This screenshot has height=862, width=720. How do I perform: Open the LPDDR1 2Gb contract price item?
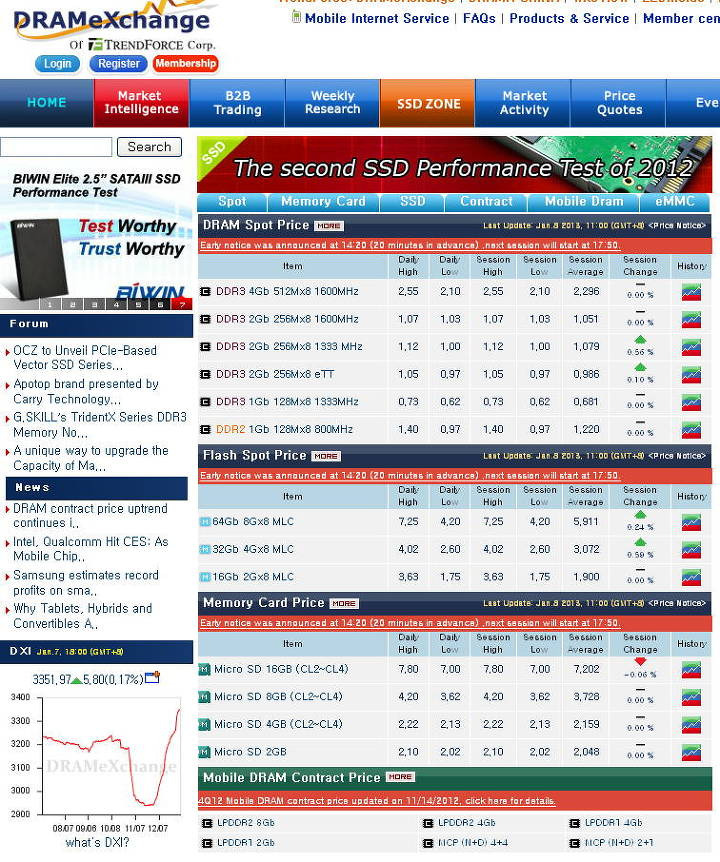[x=245, y=843]
